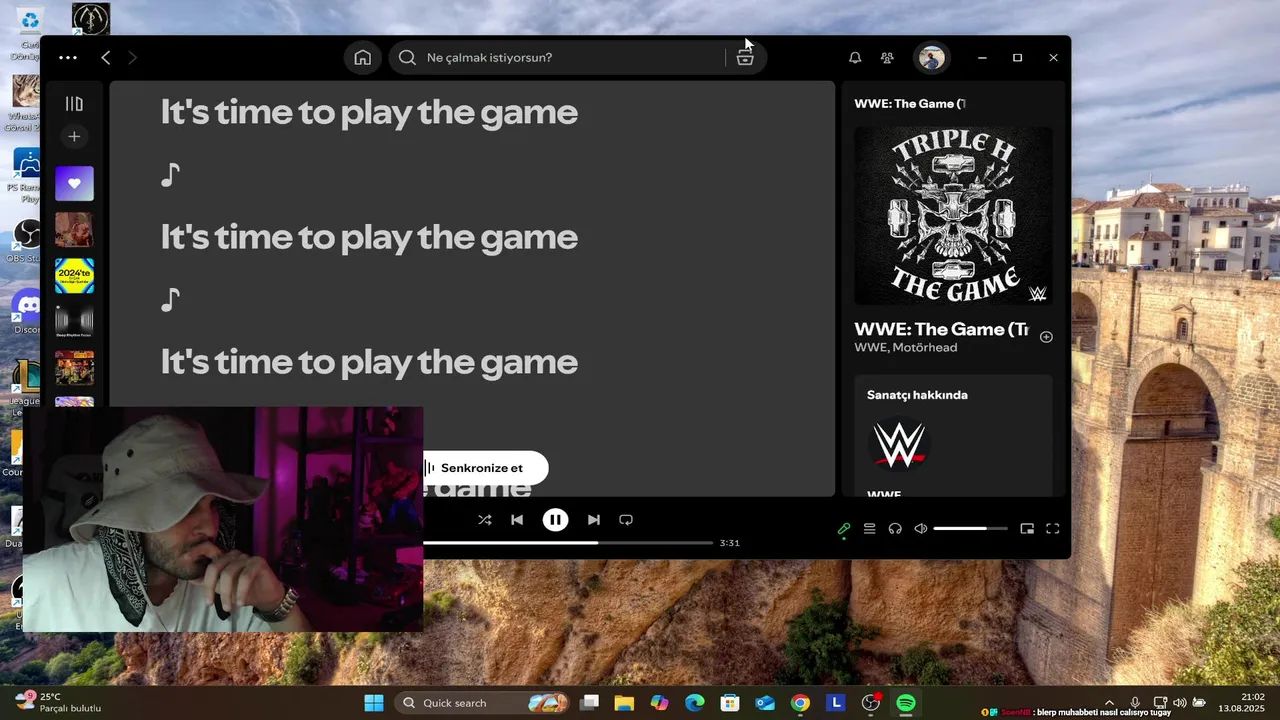Open connect to a device headphones icon
This screenshot has width=1280, height=720.
[x=895, y=529]
